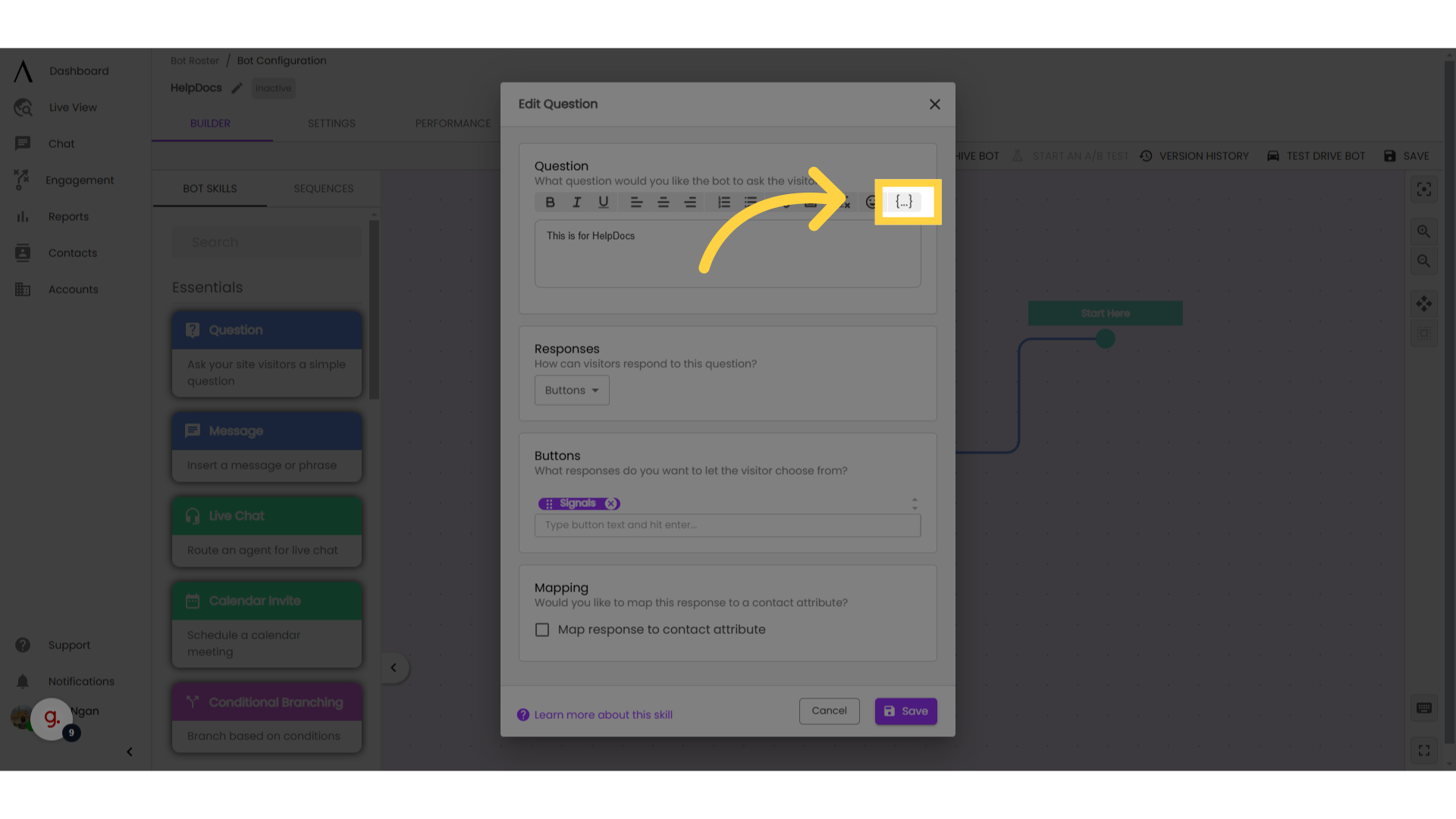The width and height of the screenshot is (1456, 819).
Task: Expand the Buttons response type dropdown
Action: click(x=572, y=390)
